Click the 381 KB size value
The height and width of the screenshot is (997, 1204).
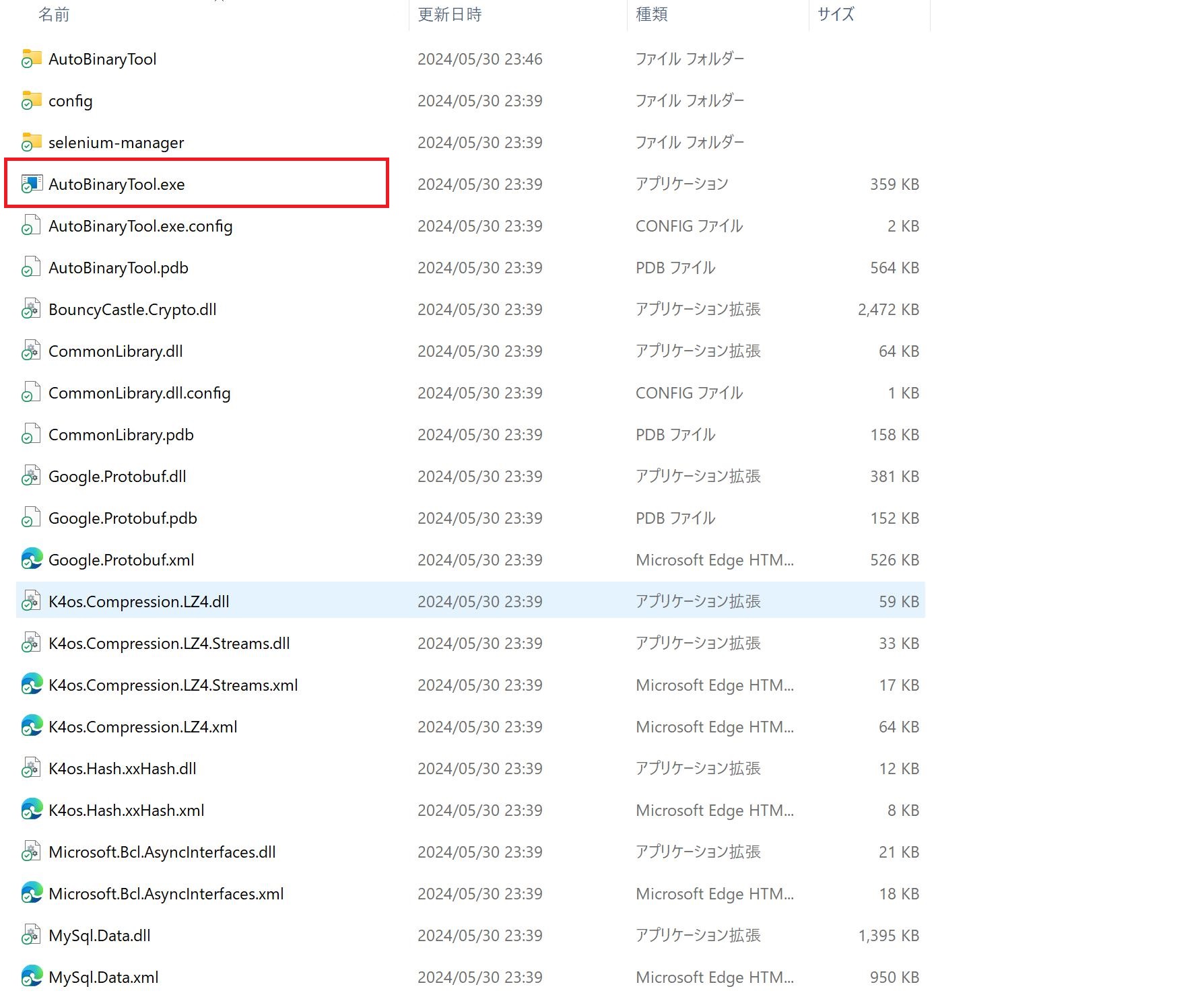click(894, 477)
